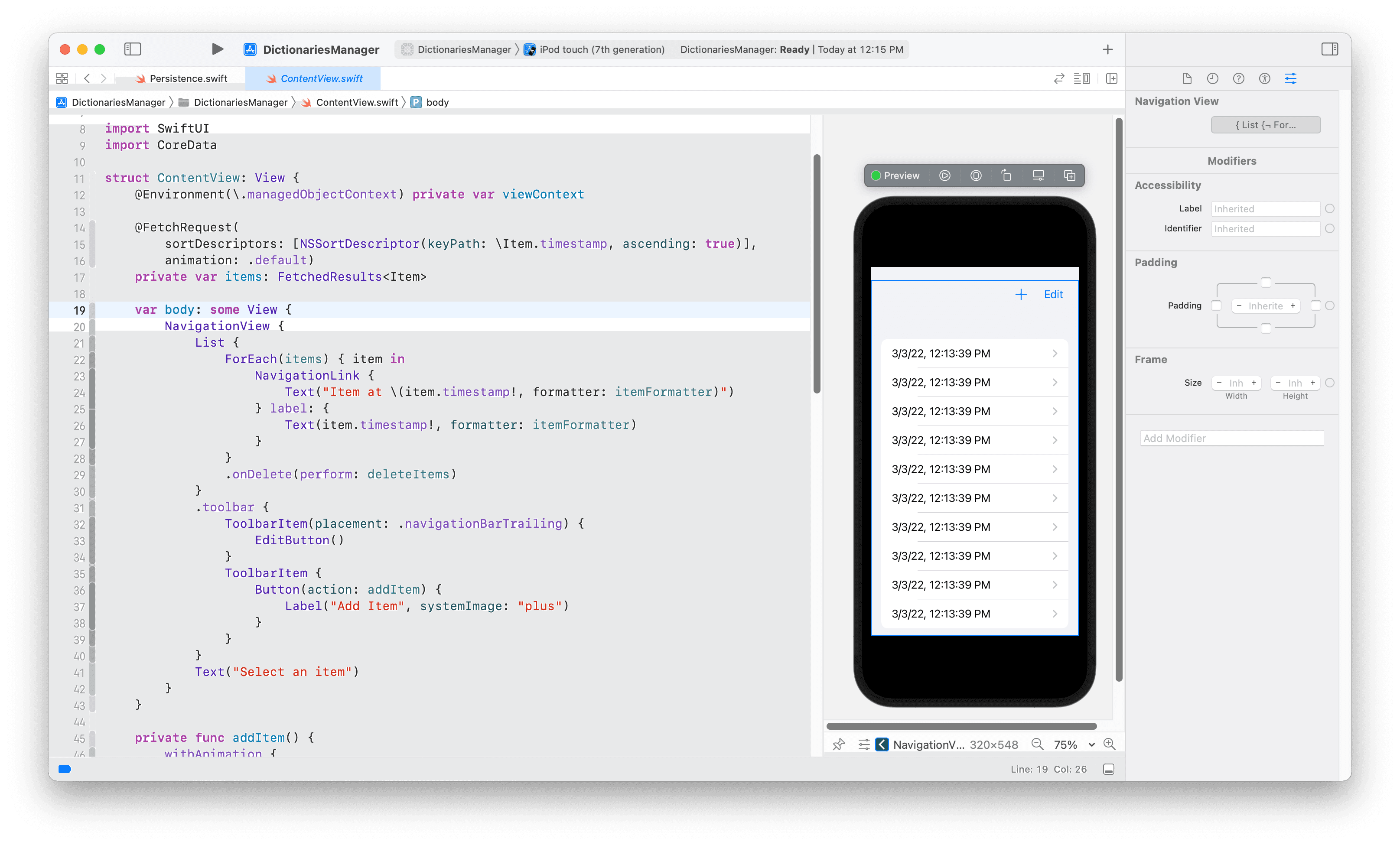Viewport: 1400px width, 845px height.
Task: Start live preview with the play icon
Action: pos(945,175)
